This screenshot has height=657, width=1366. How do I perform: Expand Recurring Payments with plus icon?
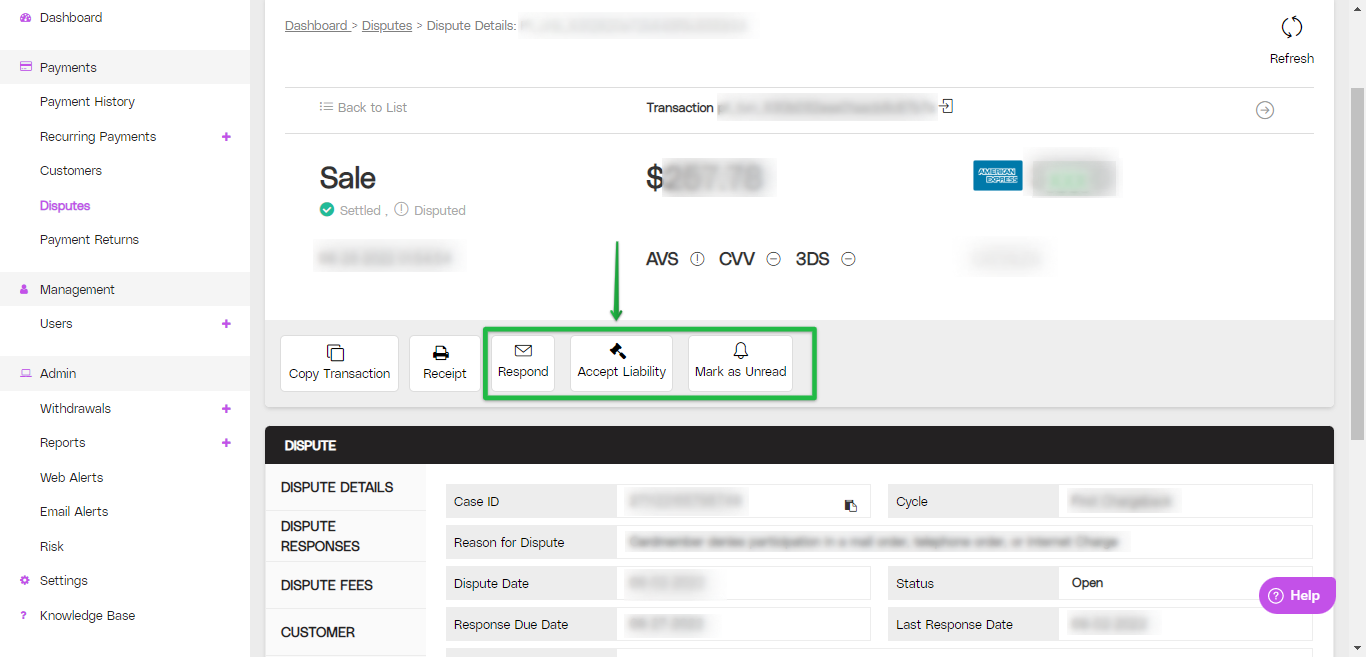[x=226, y=137]
